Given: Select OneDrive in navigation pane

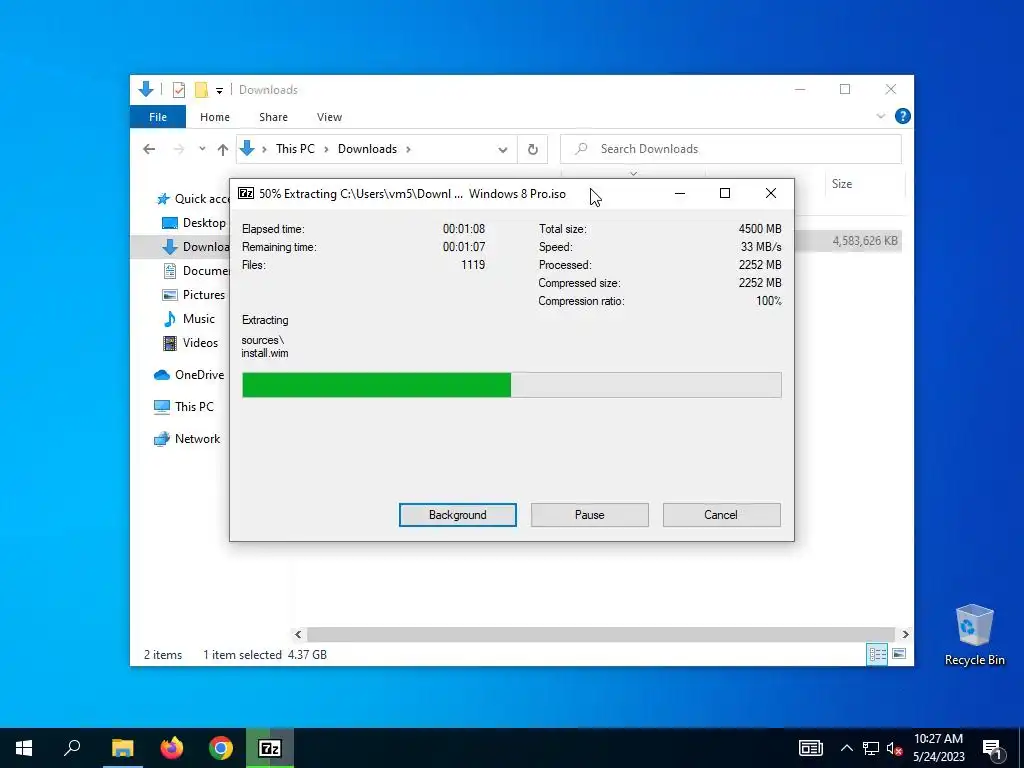Looking at the screenshot, I should tap(189, 375).
